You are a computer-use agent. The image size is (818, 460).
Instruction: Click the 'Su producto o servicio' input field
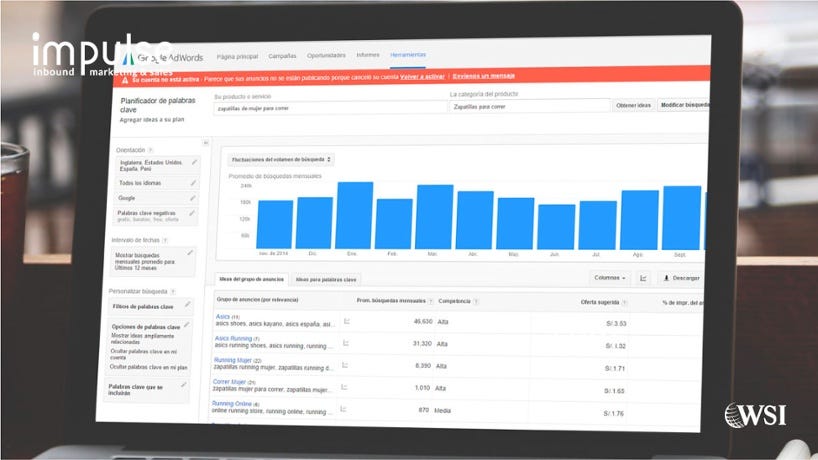point(331,108)
